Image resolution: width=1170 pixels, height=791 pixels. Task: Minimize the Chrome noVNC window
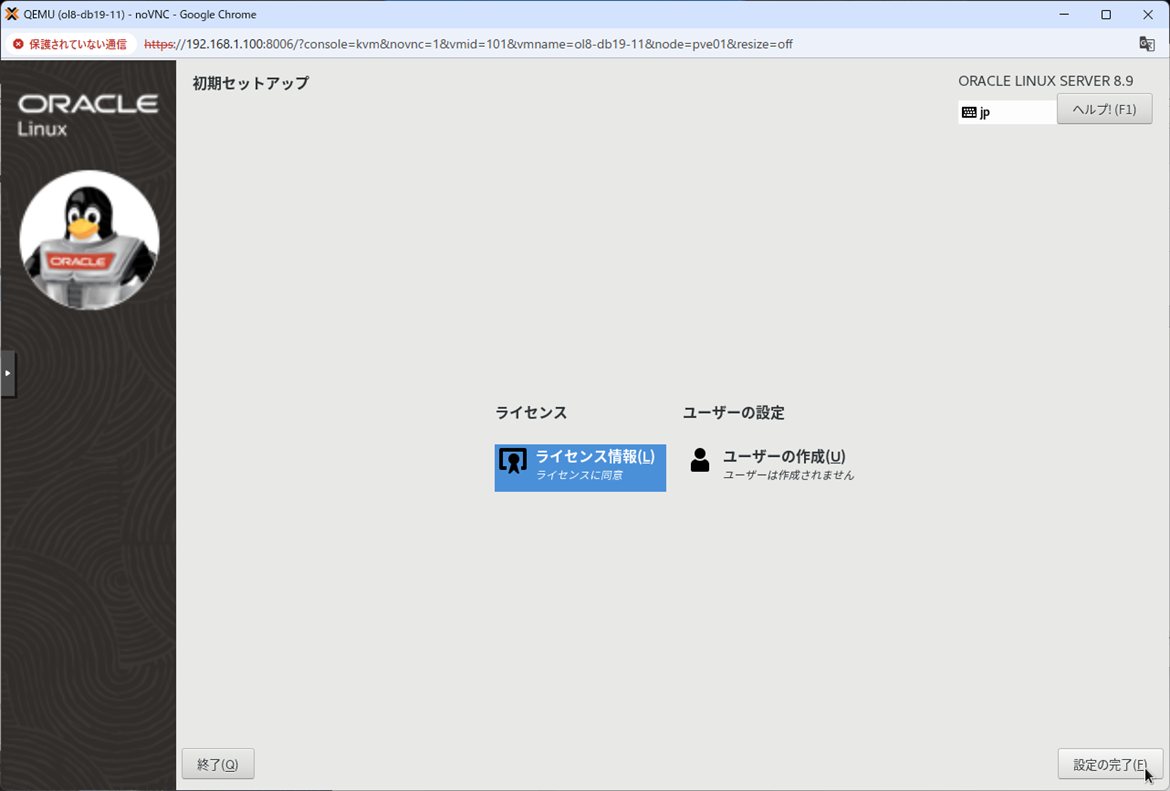pyautogui.click(x=1064, y=14)
